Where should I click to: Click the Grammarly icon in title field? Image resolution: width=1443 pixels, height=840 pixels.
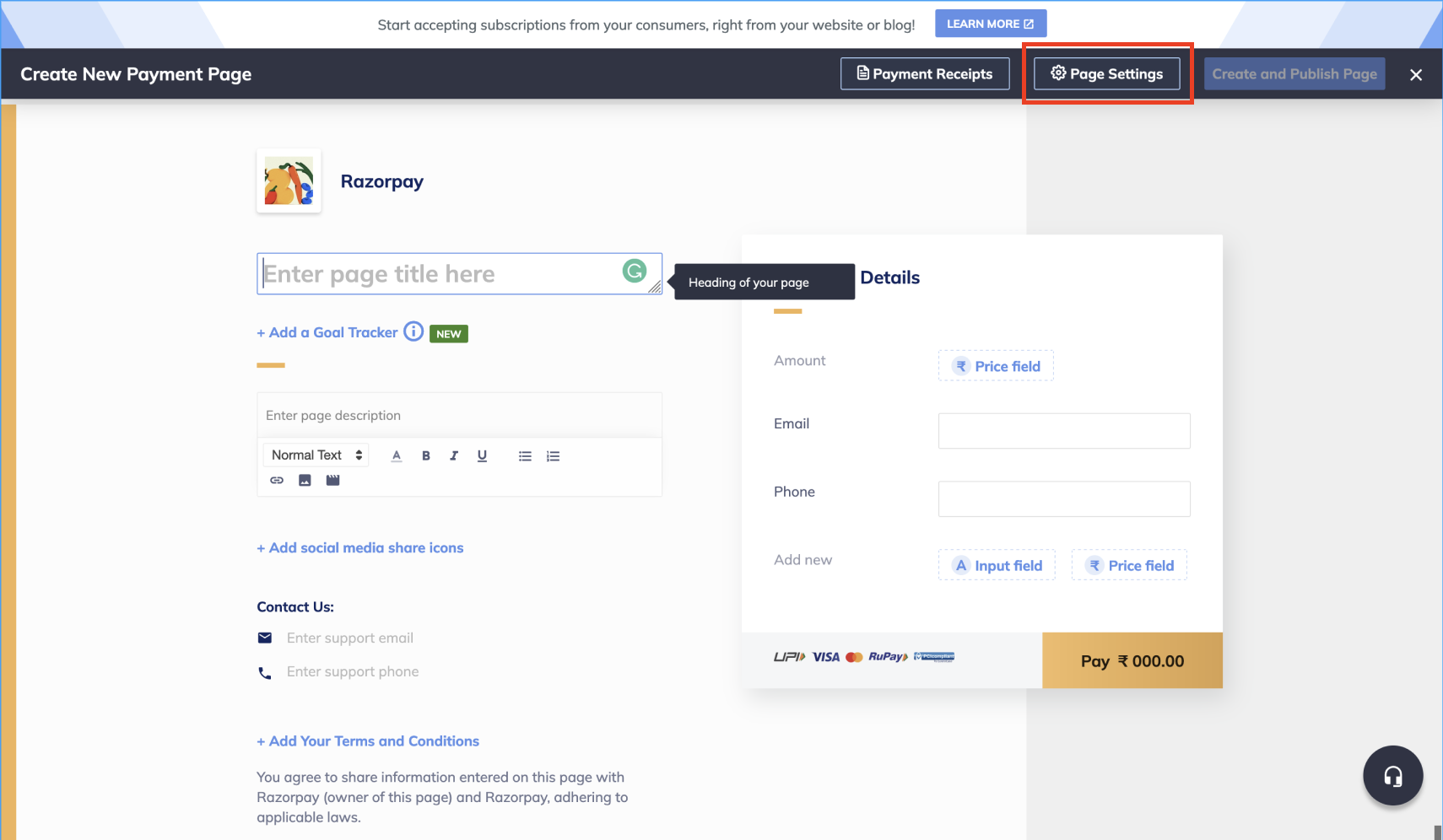(635, 271)
